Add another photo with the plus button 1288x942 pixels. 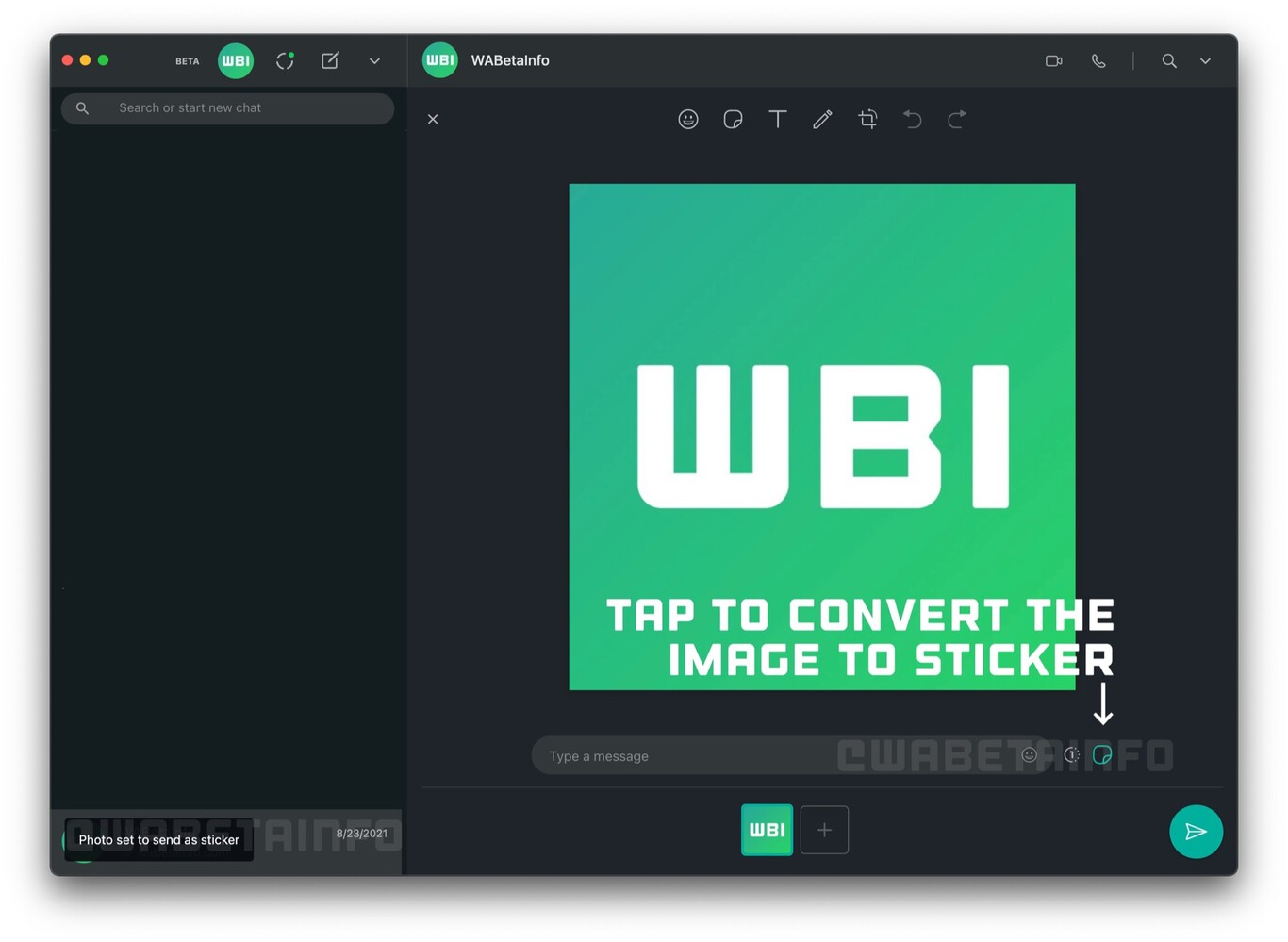pyautogui.click(x=824, y=830)
